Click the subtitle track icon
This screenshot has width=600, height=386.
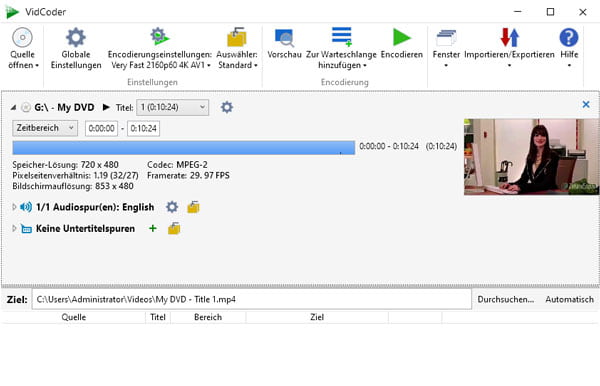click(x=26, y=229)
